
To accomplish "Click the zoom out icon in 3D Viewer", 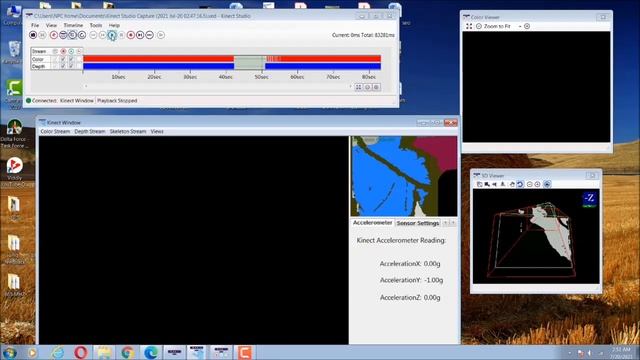I will click(529, 184).
